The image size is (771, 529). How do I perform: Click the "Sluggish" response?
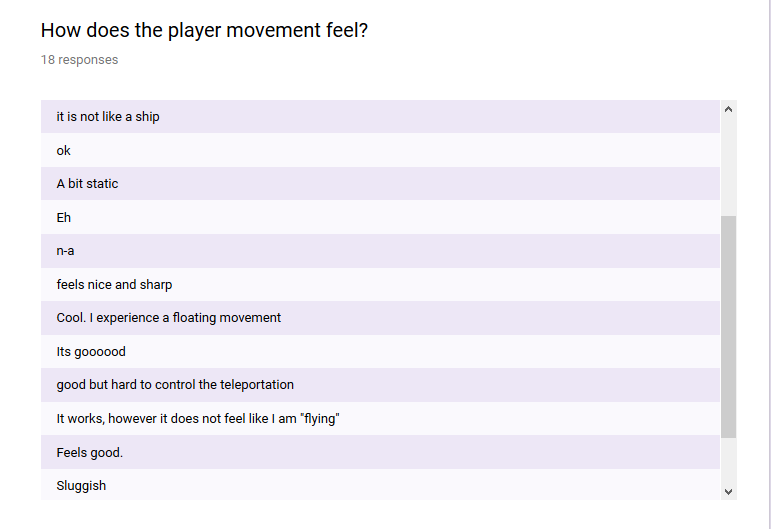click(x=380, y=485)
